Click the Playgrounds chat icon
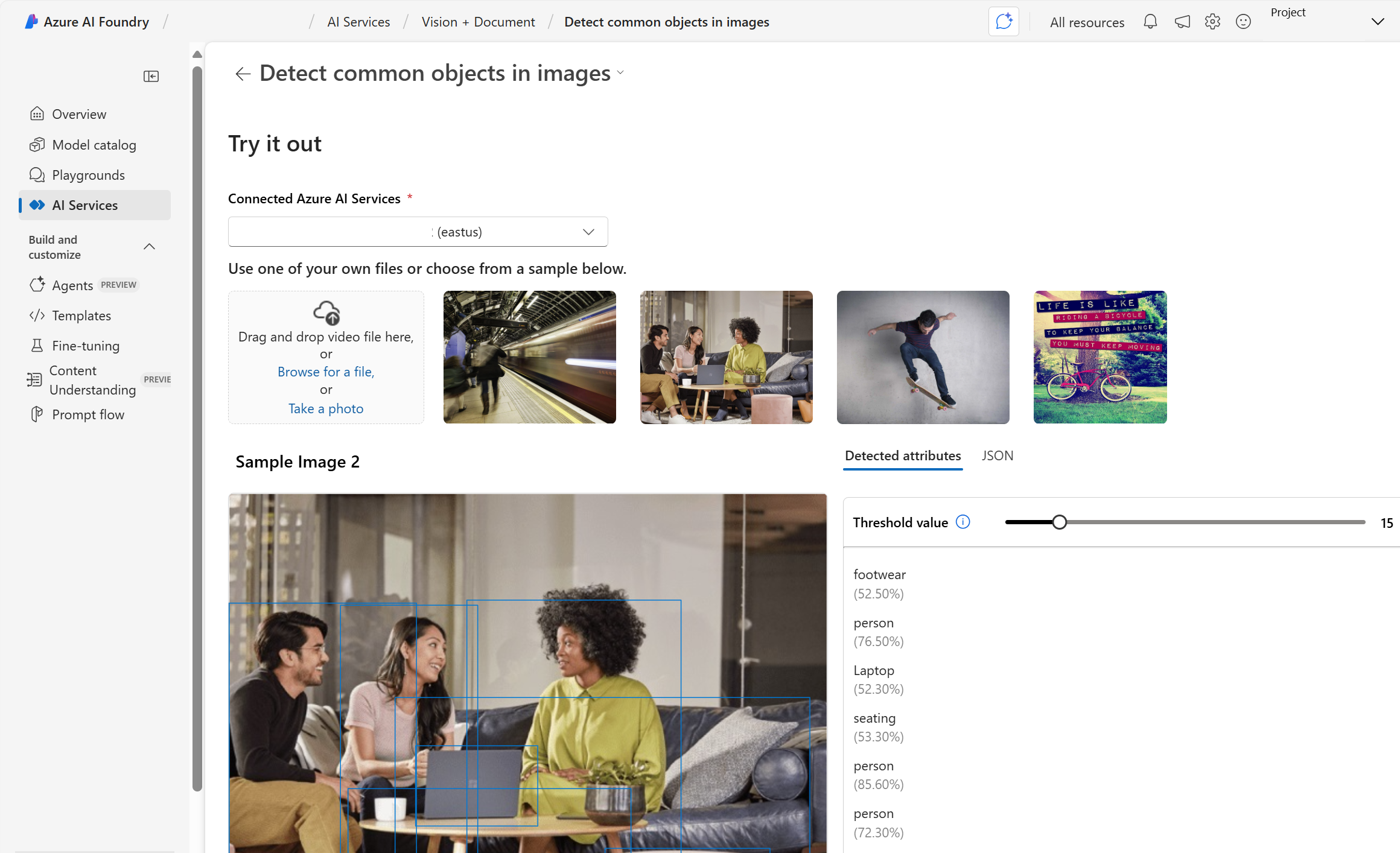The width and height of the screenshot is (1400, 853). click(37, 175)
